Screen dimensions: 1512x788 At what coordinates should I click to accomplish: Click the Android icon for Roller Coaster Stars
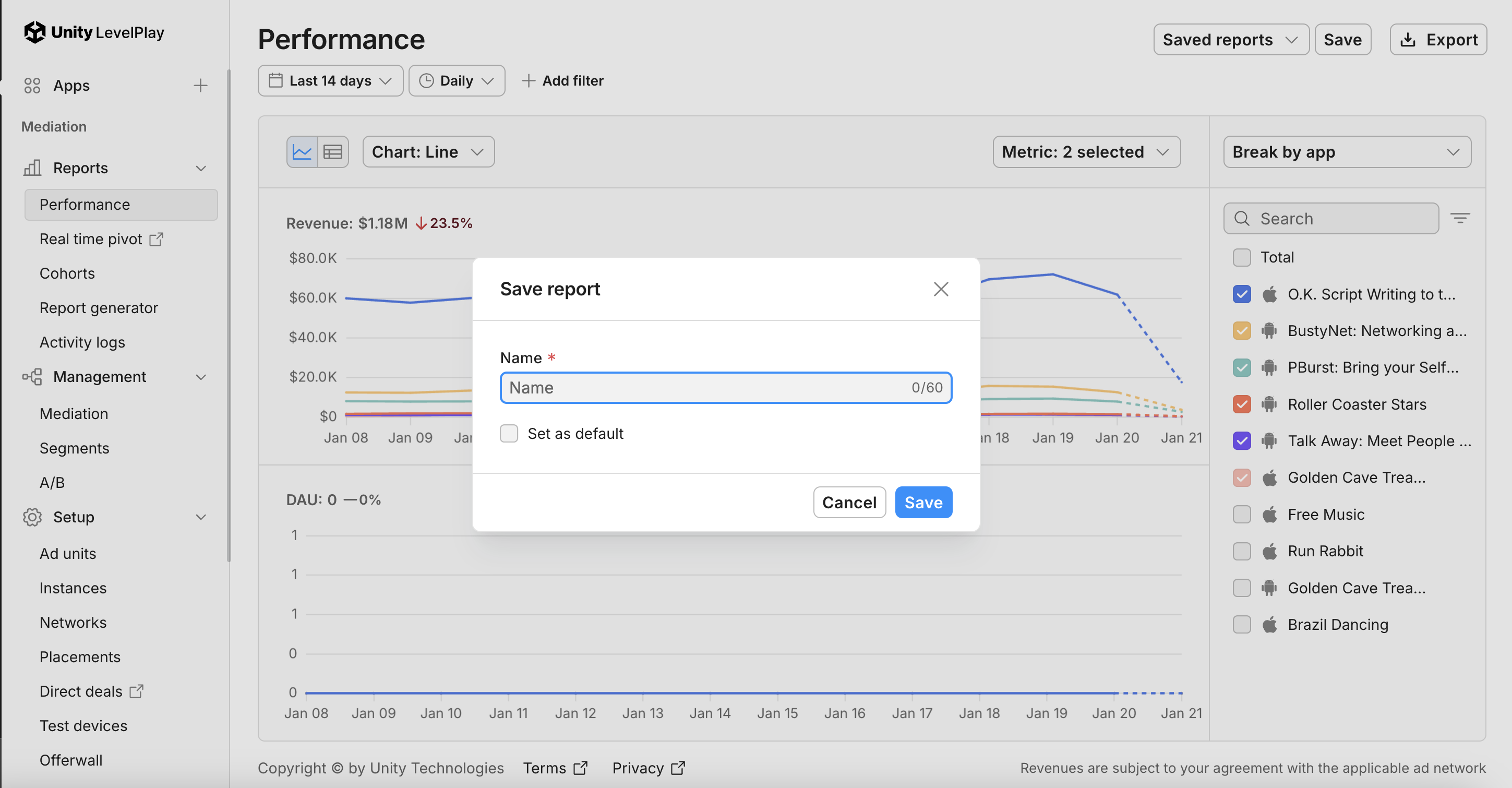[x=1269, y=404]
